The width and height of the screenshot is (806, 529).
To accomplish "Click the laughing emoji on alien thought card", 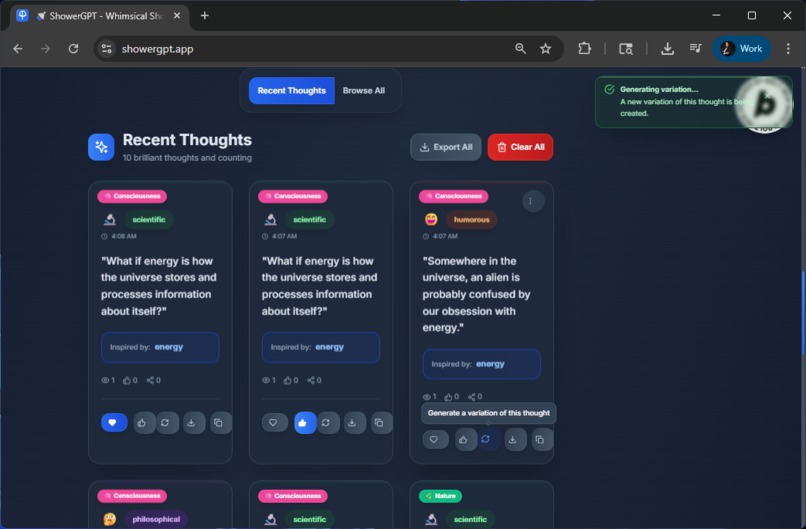I will point(431,220).
